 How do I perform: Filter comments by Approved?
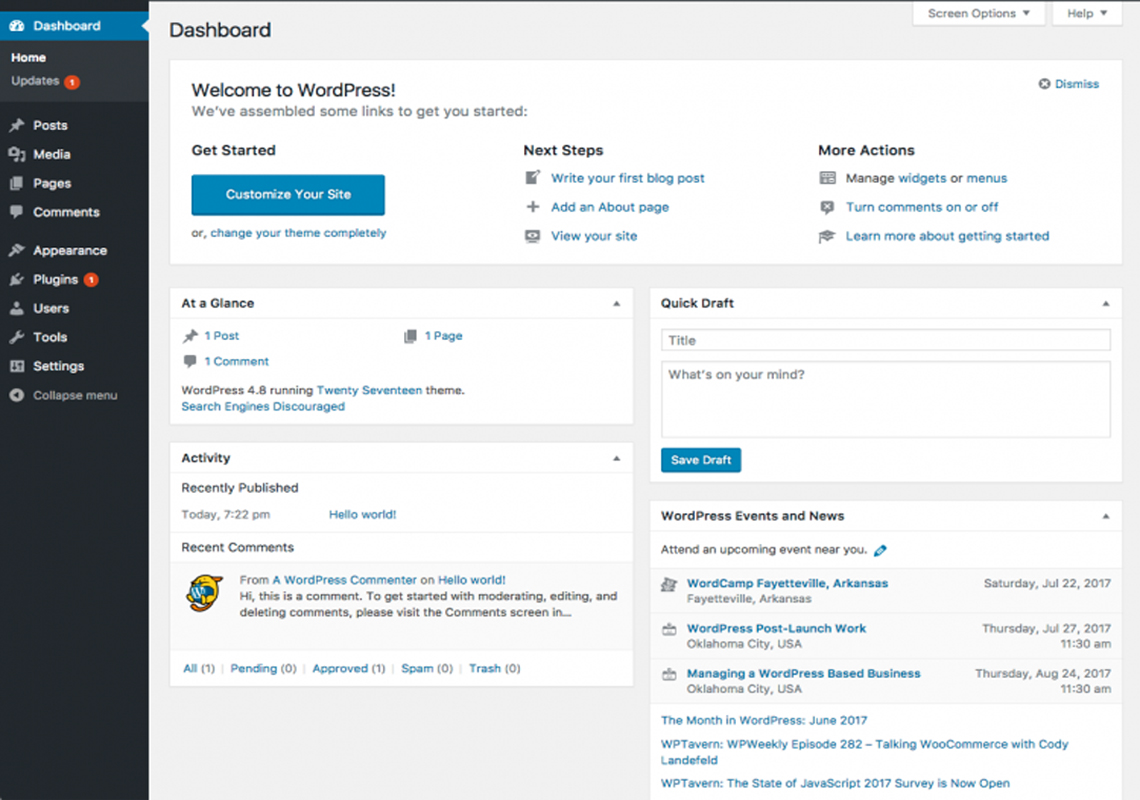click(x=340, y=668)
